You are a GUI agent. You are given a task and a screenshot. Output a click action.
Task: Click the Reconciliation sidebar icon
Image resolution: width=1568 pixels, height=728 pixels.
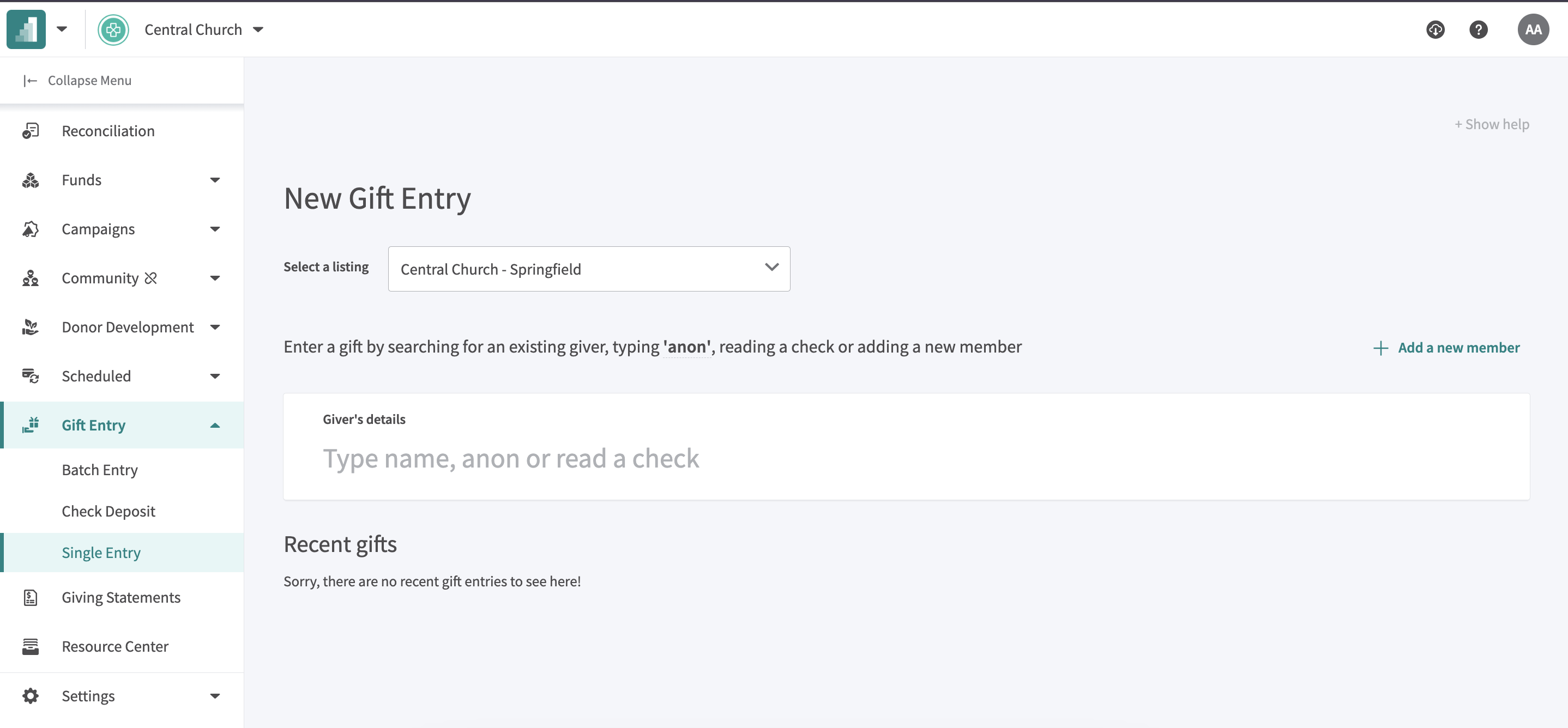point(31,131)
